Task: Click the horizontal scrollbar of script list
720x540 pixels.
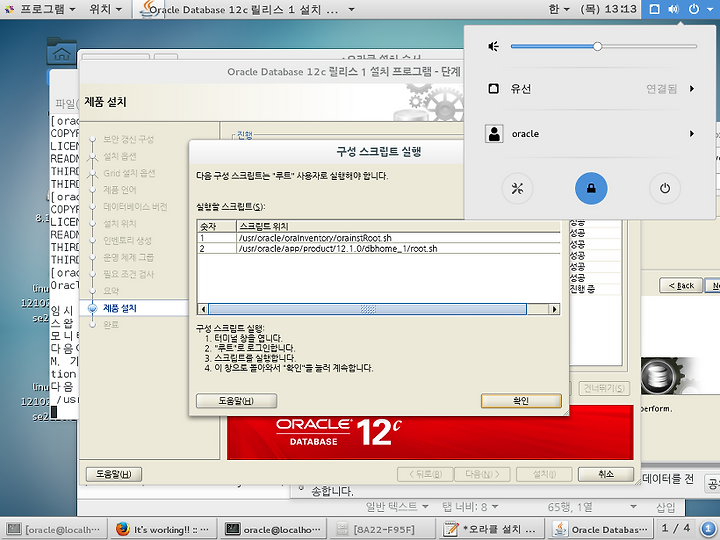Action: pos(367,309)
